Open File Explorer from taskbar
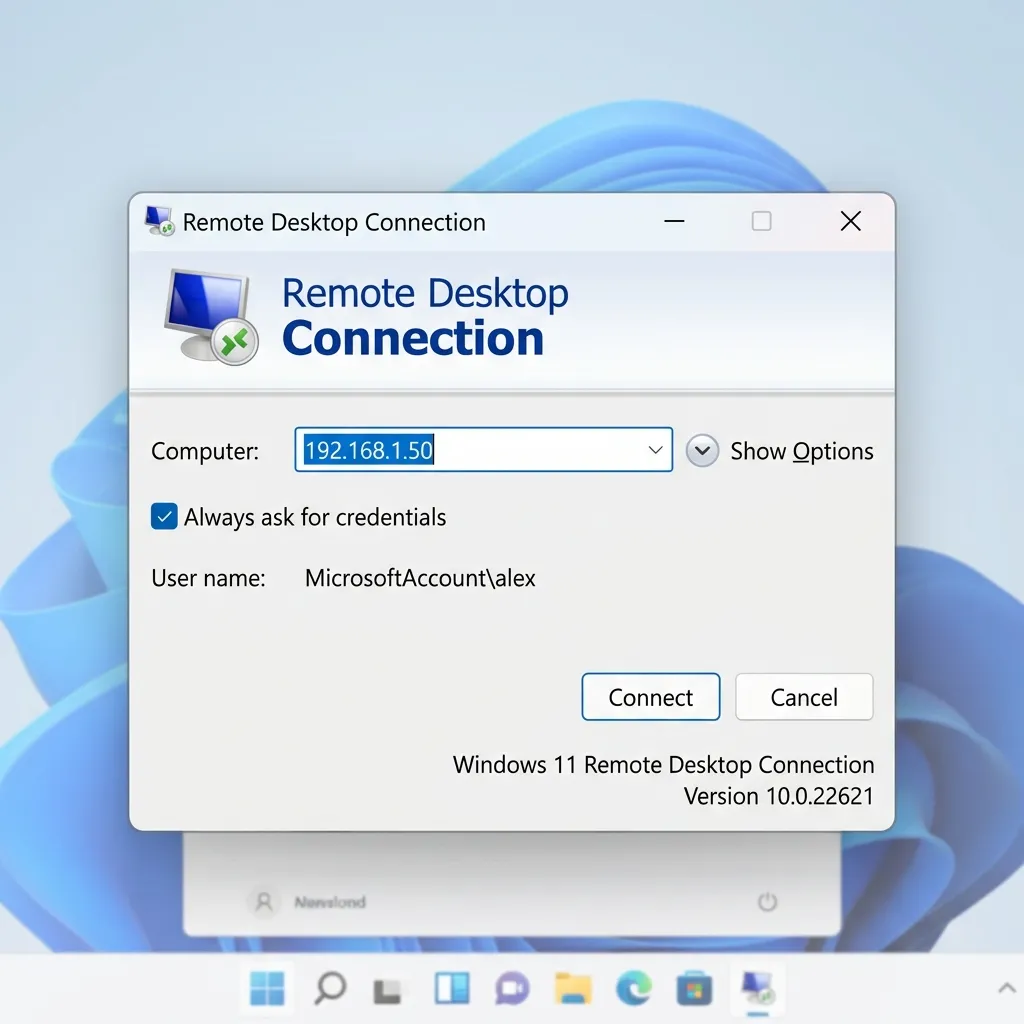 click(573, 988)
